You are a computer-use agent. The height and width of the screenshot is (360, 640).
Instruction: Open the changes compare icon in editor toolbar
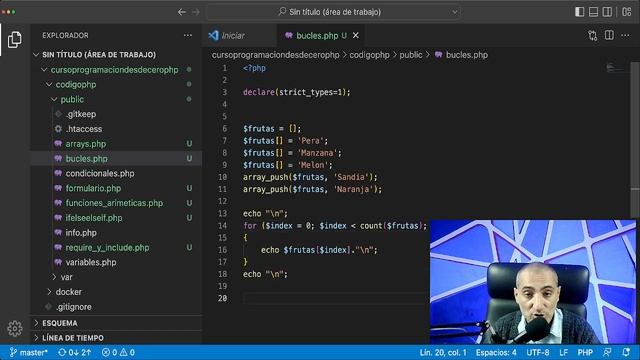coord(593,36)
